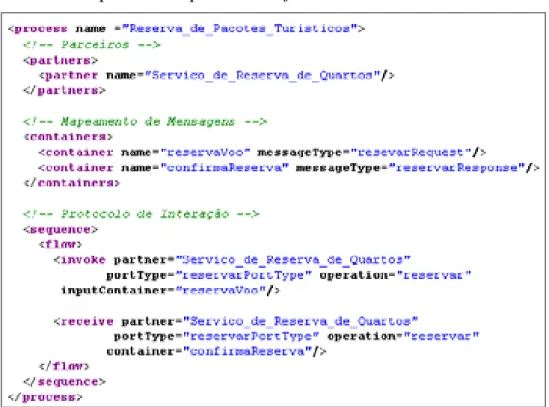Click the opening containers tag

68,137
